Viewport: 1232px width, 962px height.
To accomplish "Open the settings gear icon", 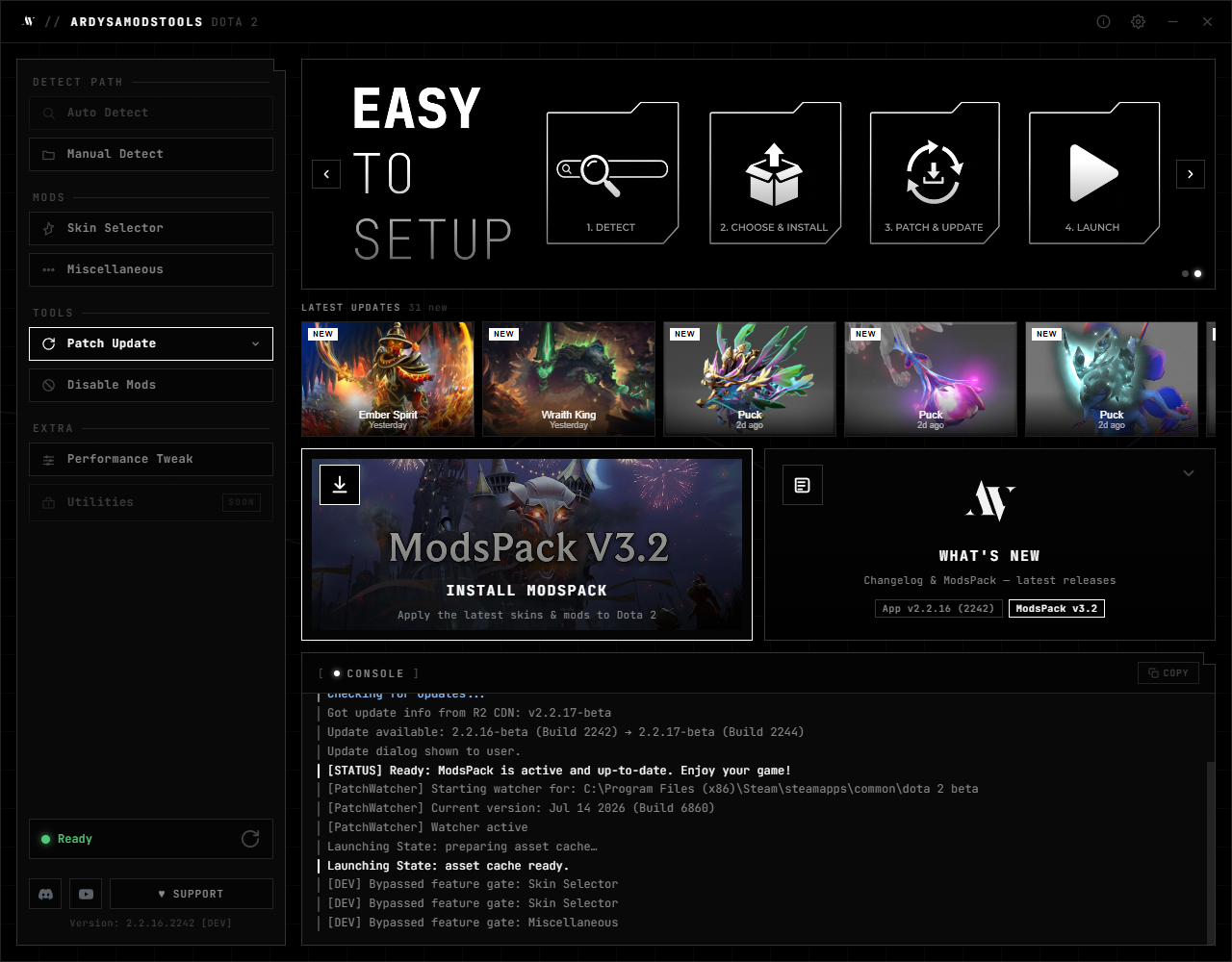I will 1139,21.
